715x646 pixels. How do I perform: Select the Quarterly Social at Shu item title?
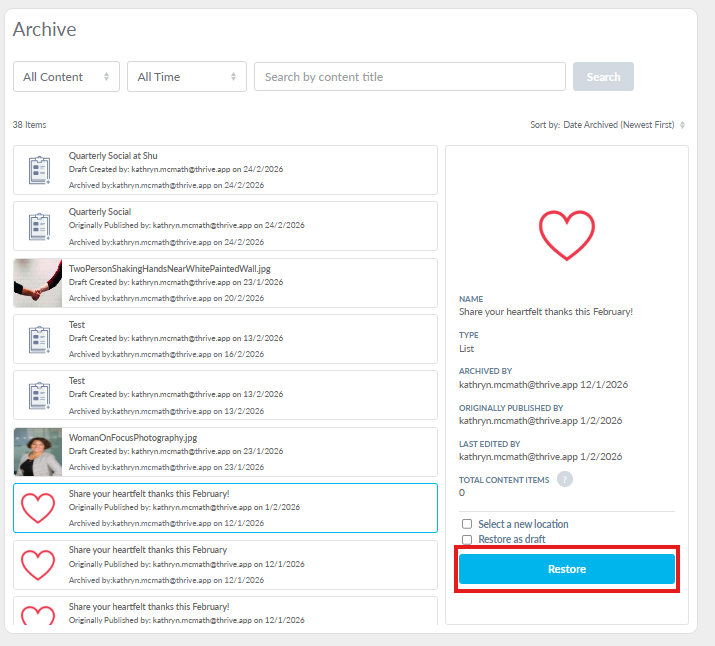(x=113, y=156)
